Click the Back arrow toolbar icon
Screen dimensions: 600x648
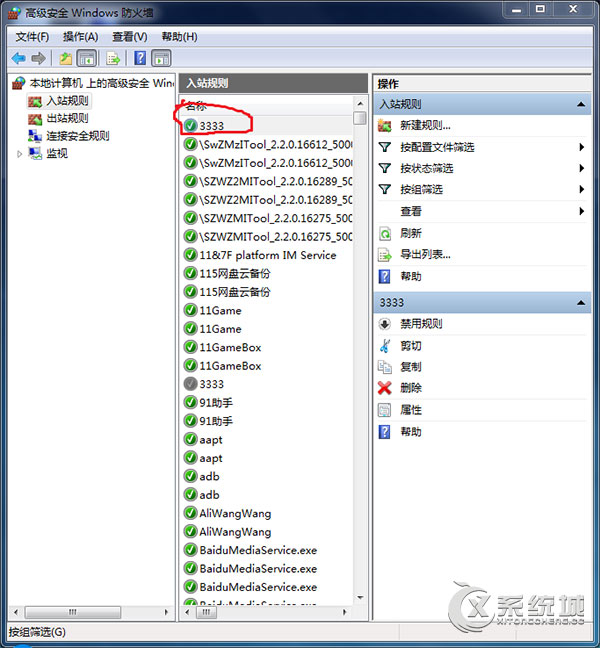[19, 58]
